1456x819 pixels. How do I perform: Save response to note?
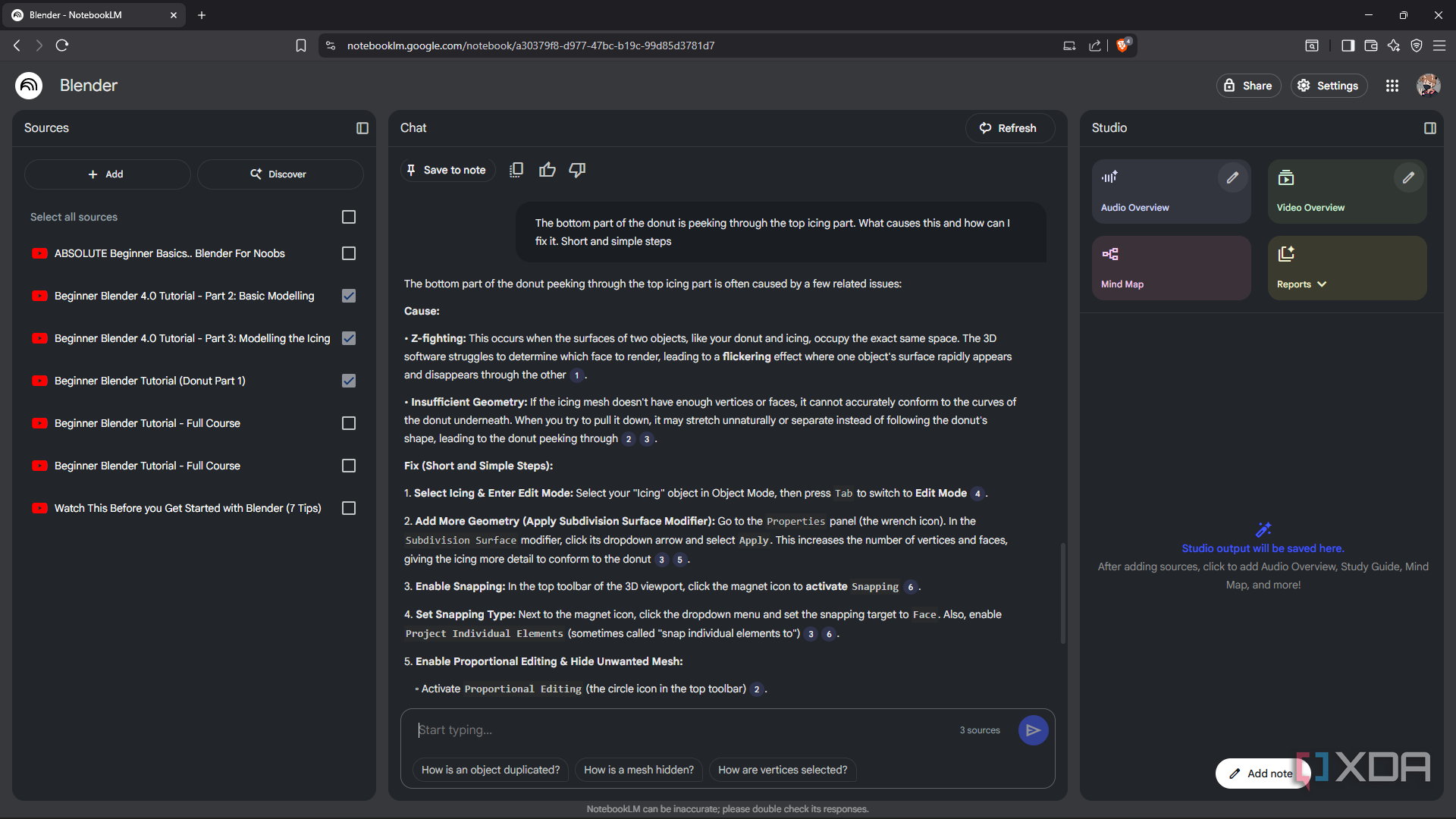(x=447, y=170)
